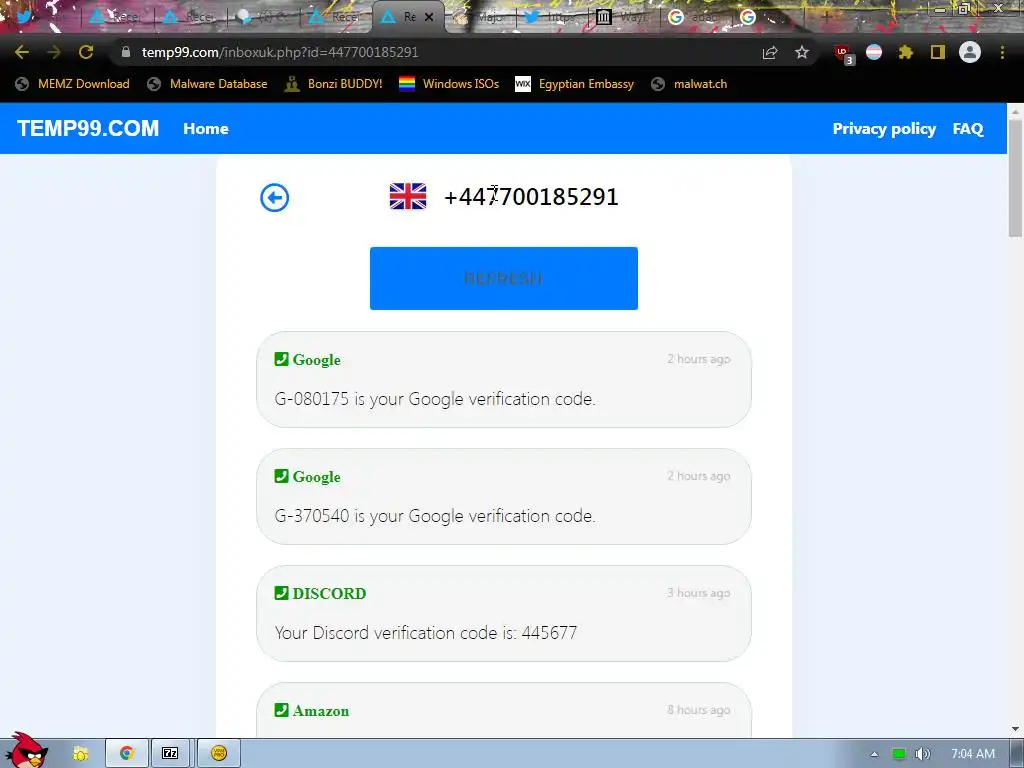
Task: Click the "8 hours ago" timestamp
Action: coord(698,710)
